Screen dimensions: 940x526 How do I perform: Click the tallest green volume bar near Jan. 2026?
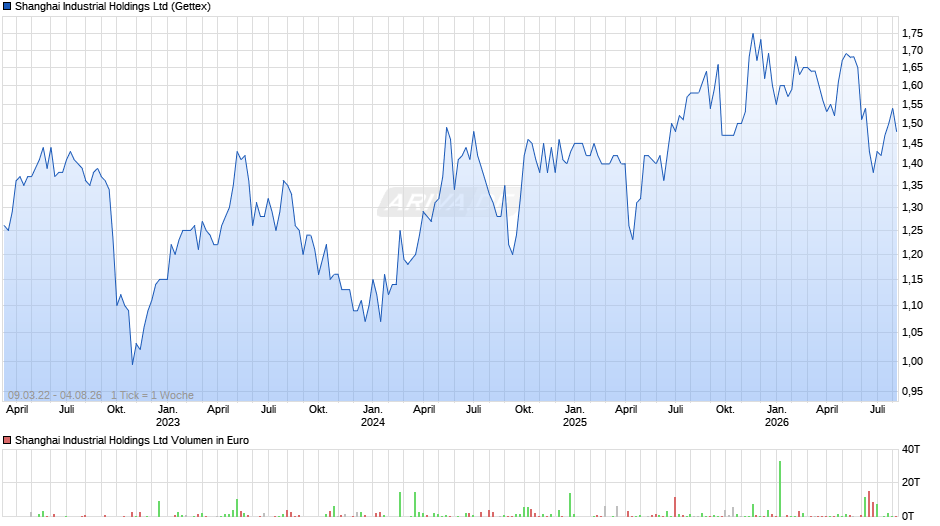tap(780, 489)
